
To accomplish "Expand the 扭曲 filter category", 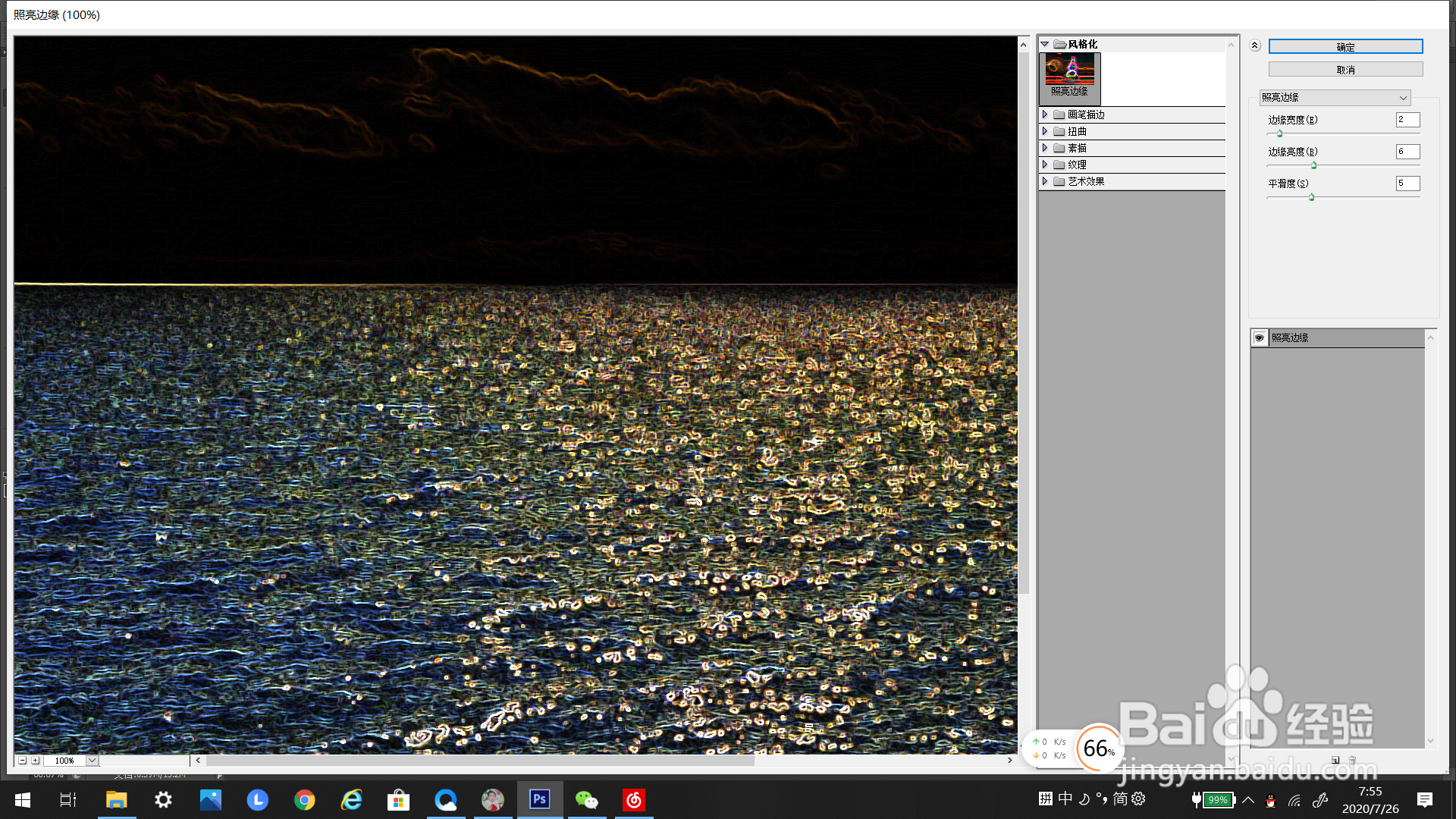I will coord(1045,131).
